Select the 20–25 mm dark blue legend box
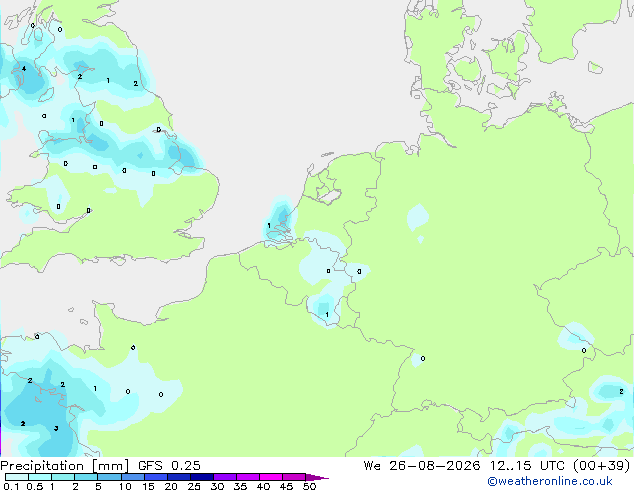 click(178, 477)
